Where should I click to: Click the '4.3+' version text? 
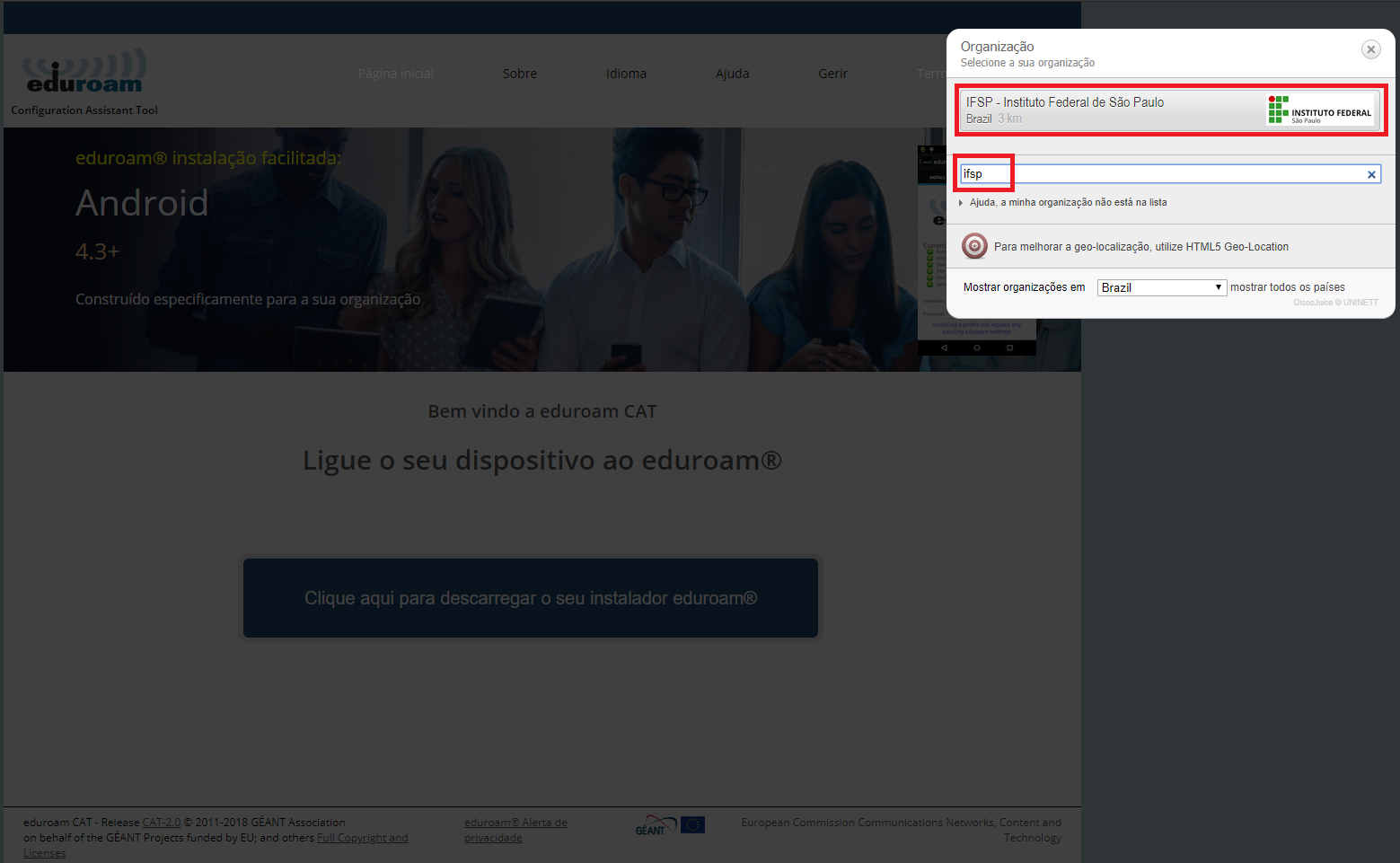(97, 251)
